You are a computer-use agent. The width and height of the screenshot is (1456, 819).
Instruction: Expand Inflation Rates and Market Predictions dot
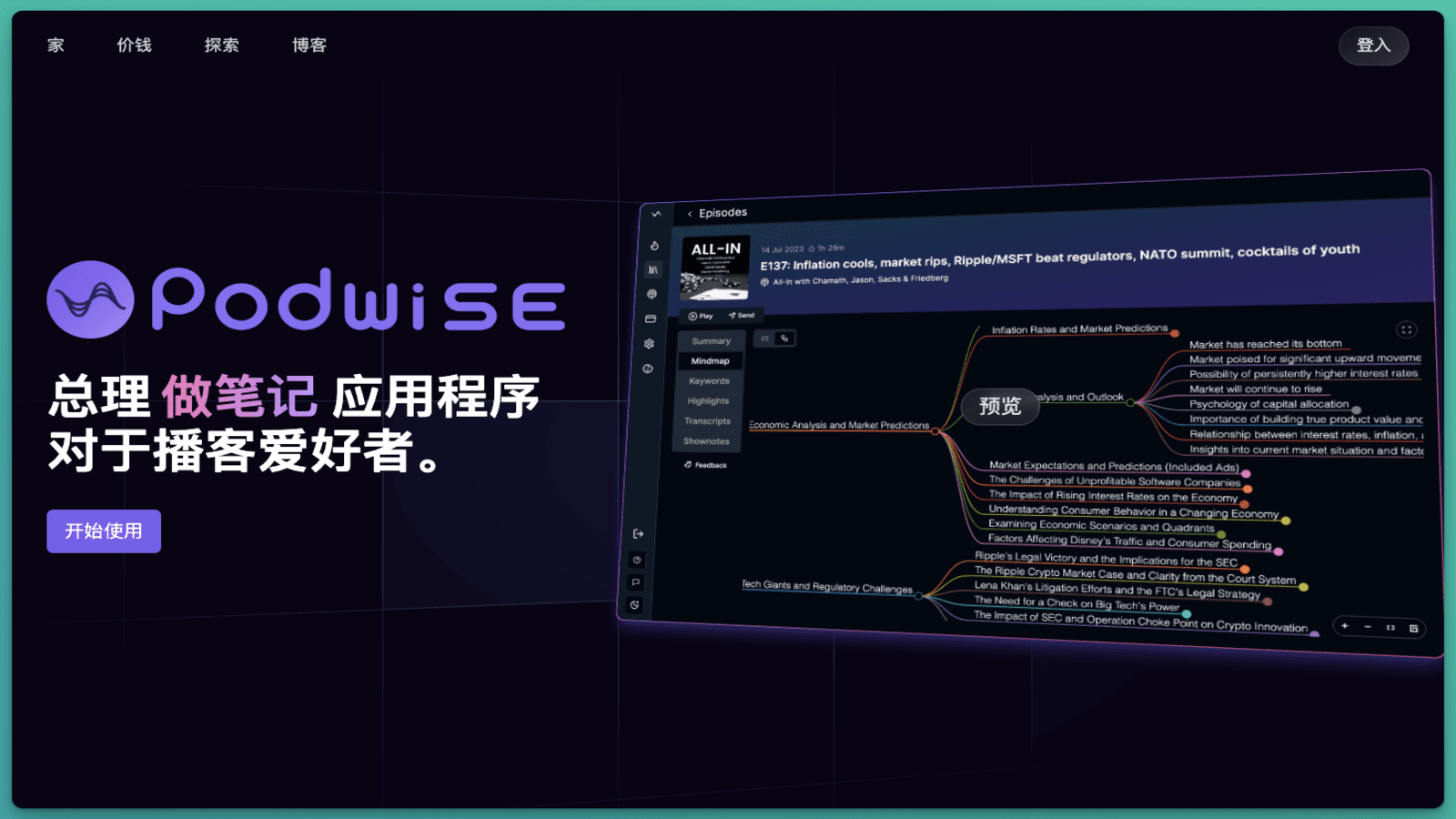pyautogui.click(x=1175, y=334)
